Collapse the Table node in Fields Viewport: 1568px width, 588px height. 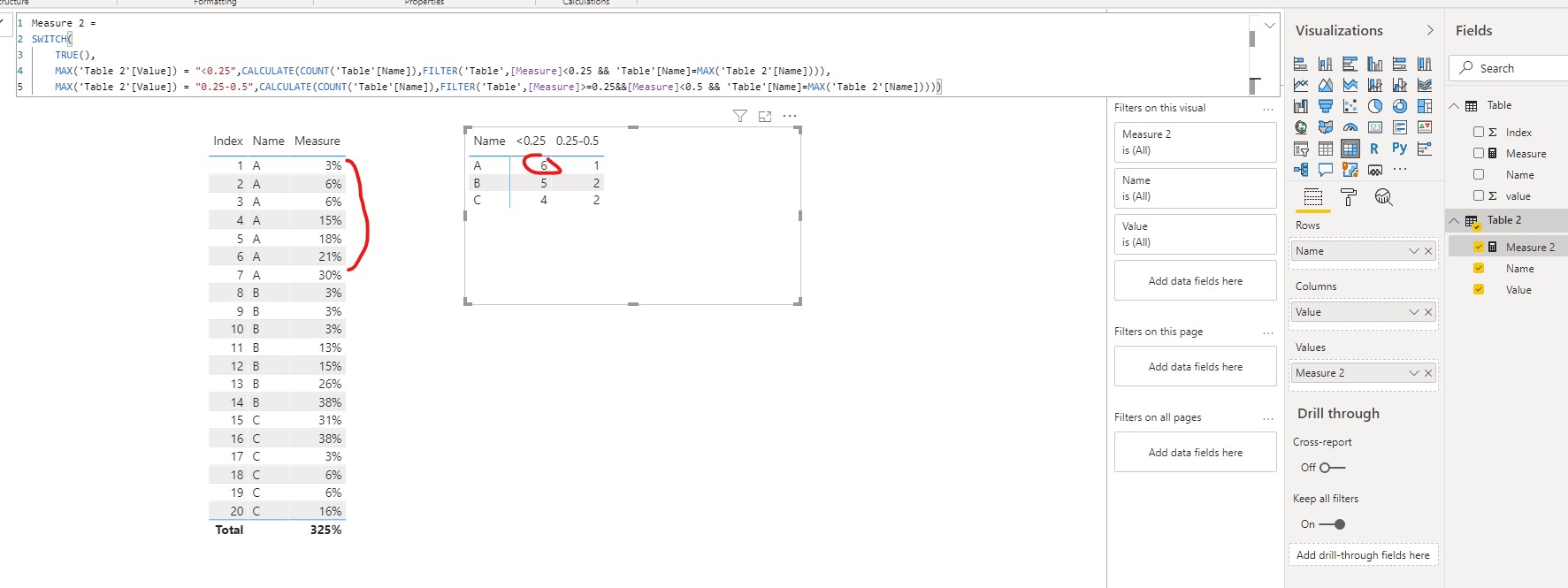click(1454, 105)
